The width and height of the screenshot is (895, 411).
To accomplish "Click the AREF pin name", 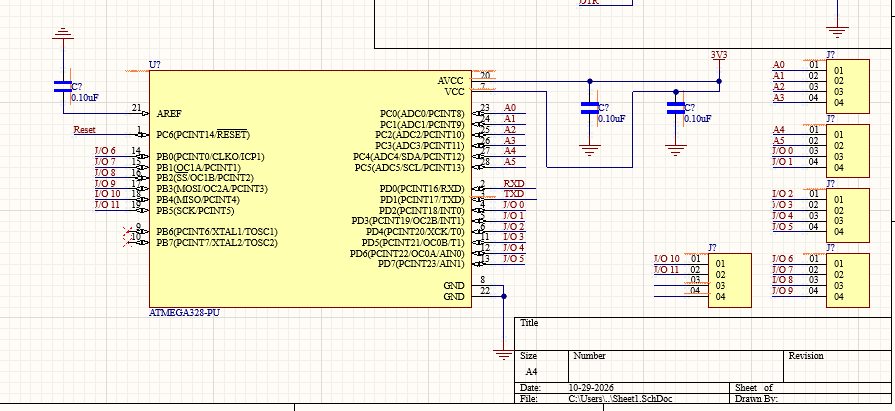I will (169, 114).
